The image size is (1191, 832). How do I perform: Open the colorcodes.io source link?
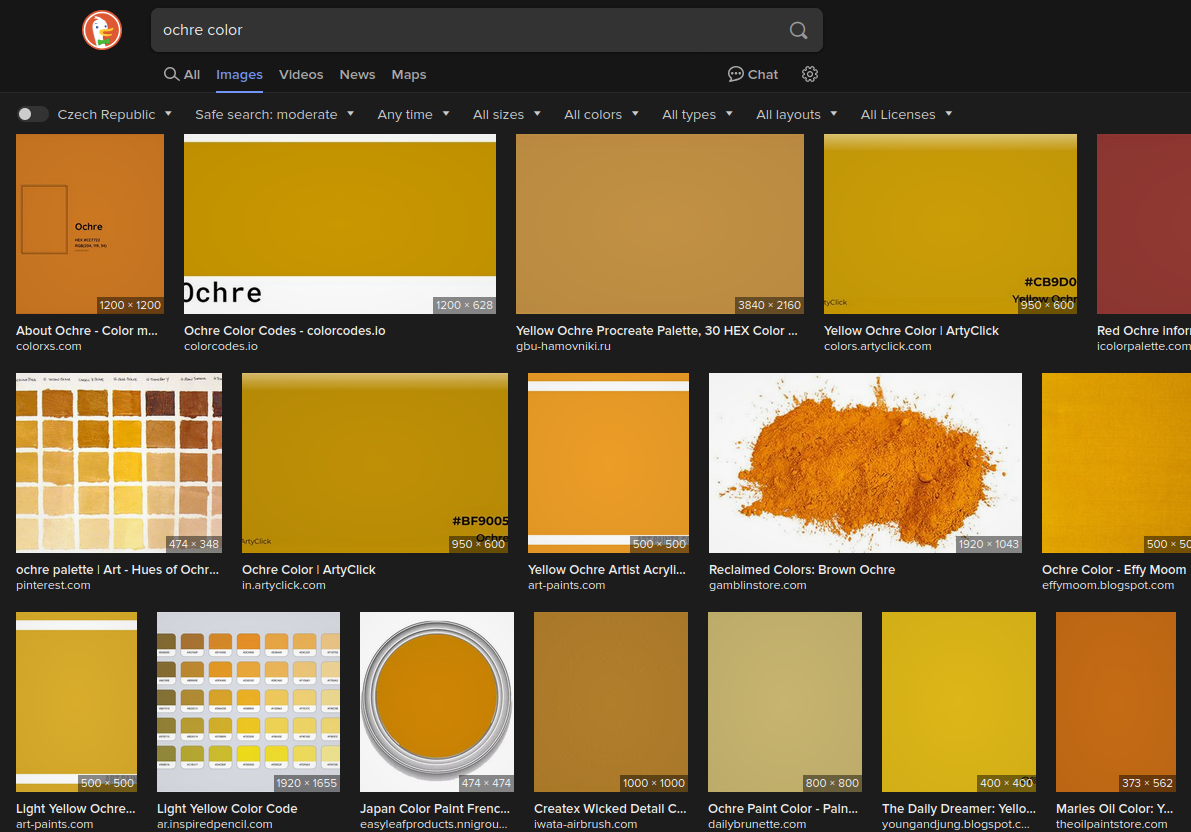221,346
